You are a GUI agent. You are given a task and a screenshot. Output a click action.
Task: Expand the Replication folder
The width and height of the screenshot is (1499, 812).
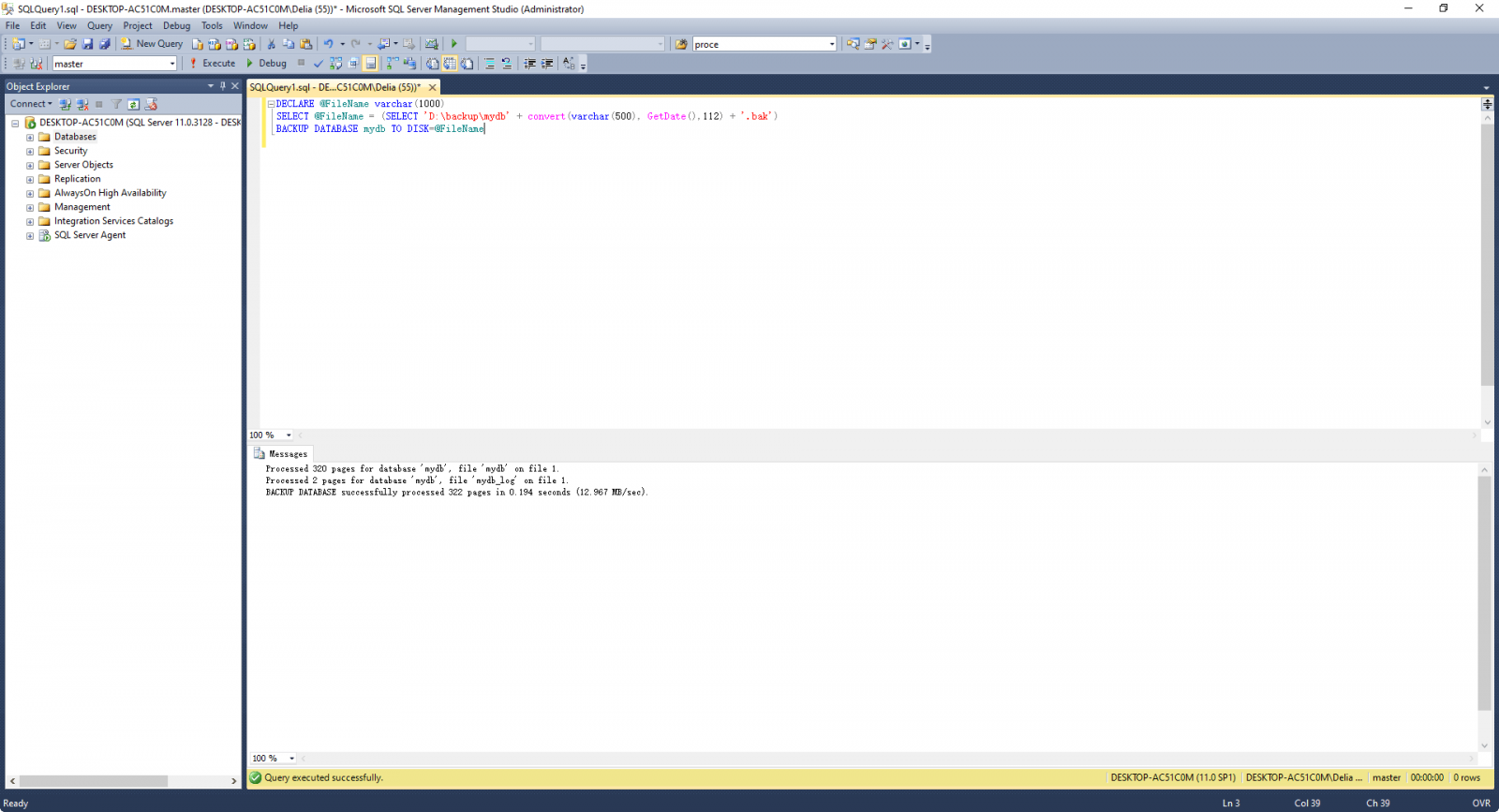(30, 180)
